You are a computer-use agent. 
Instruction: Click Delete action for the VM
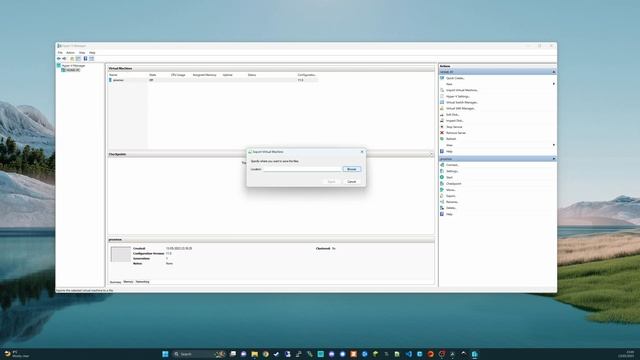[x=451, y=208]
